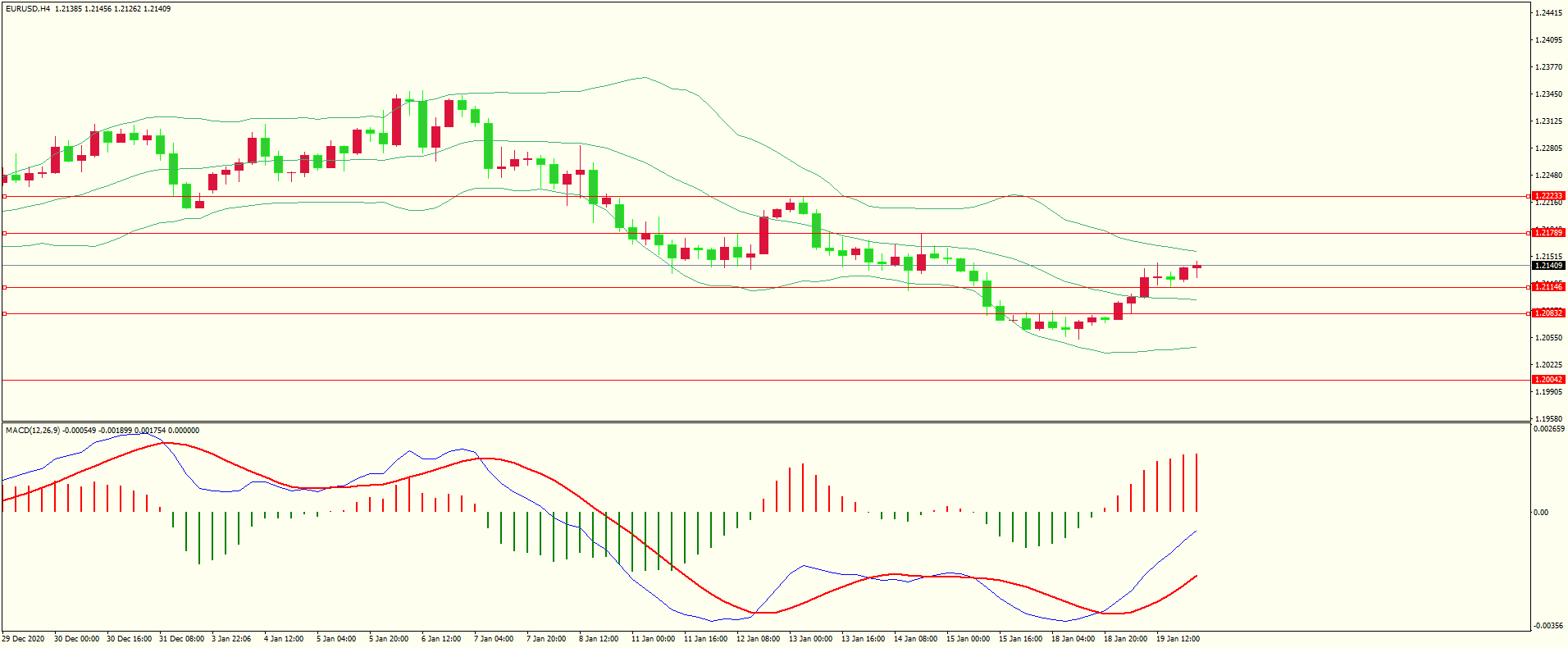Click the current price label 1.21409
The width and height of the screenshot is (1568, 648).
(1548, 266)
